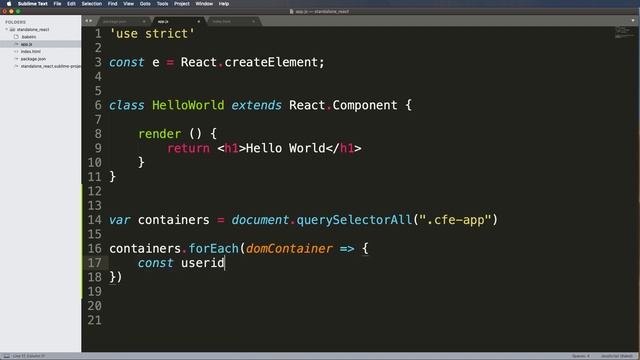Open the Help menu
This screenshot has height=360, width=640.
tap(224, 4)
